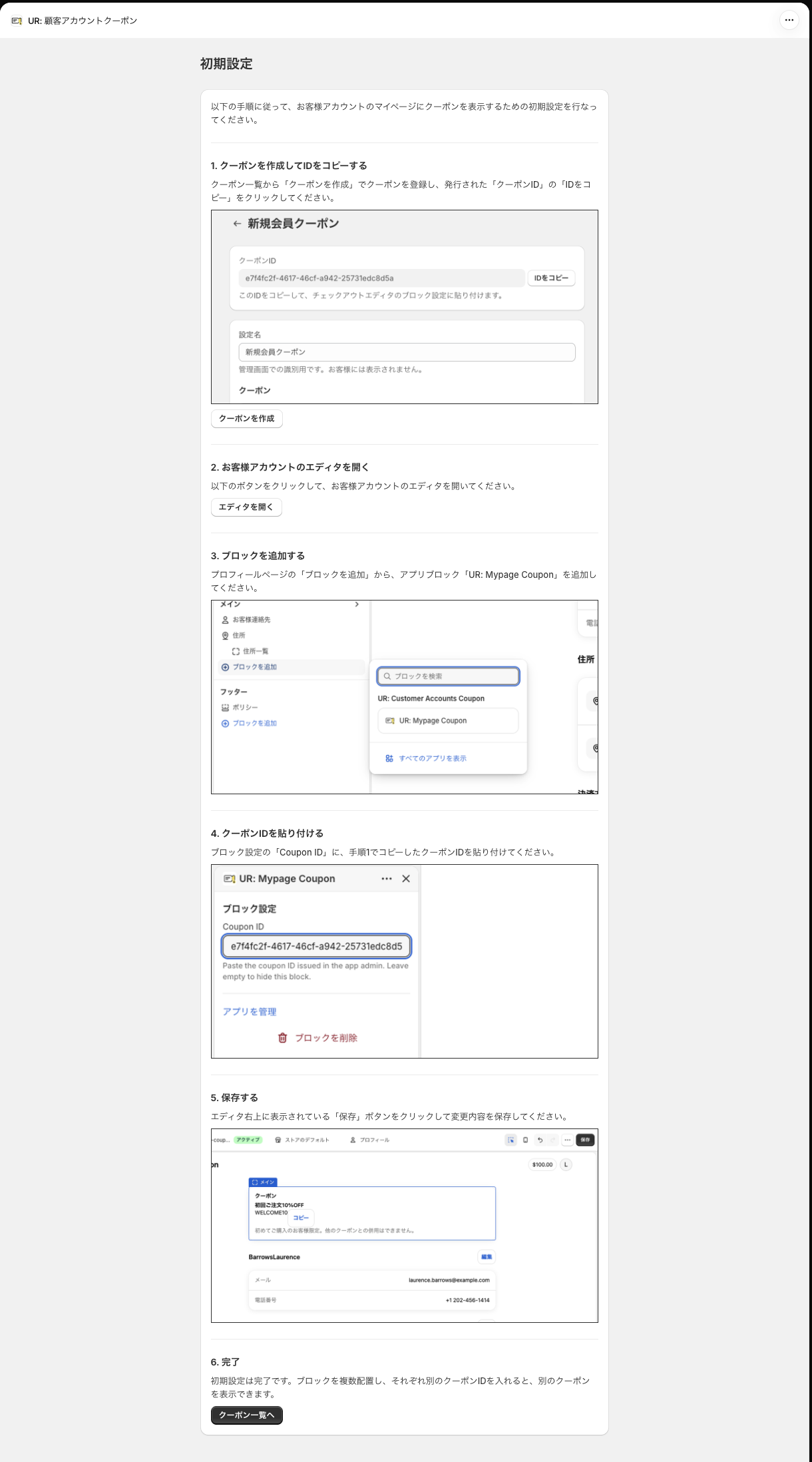812x1462 pixels.
Task: Click the dark 保存 button in step 5 screenshot
Action: coord(585,1140)
